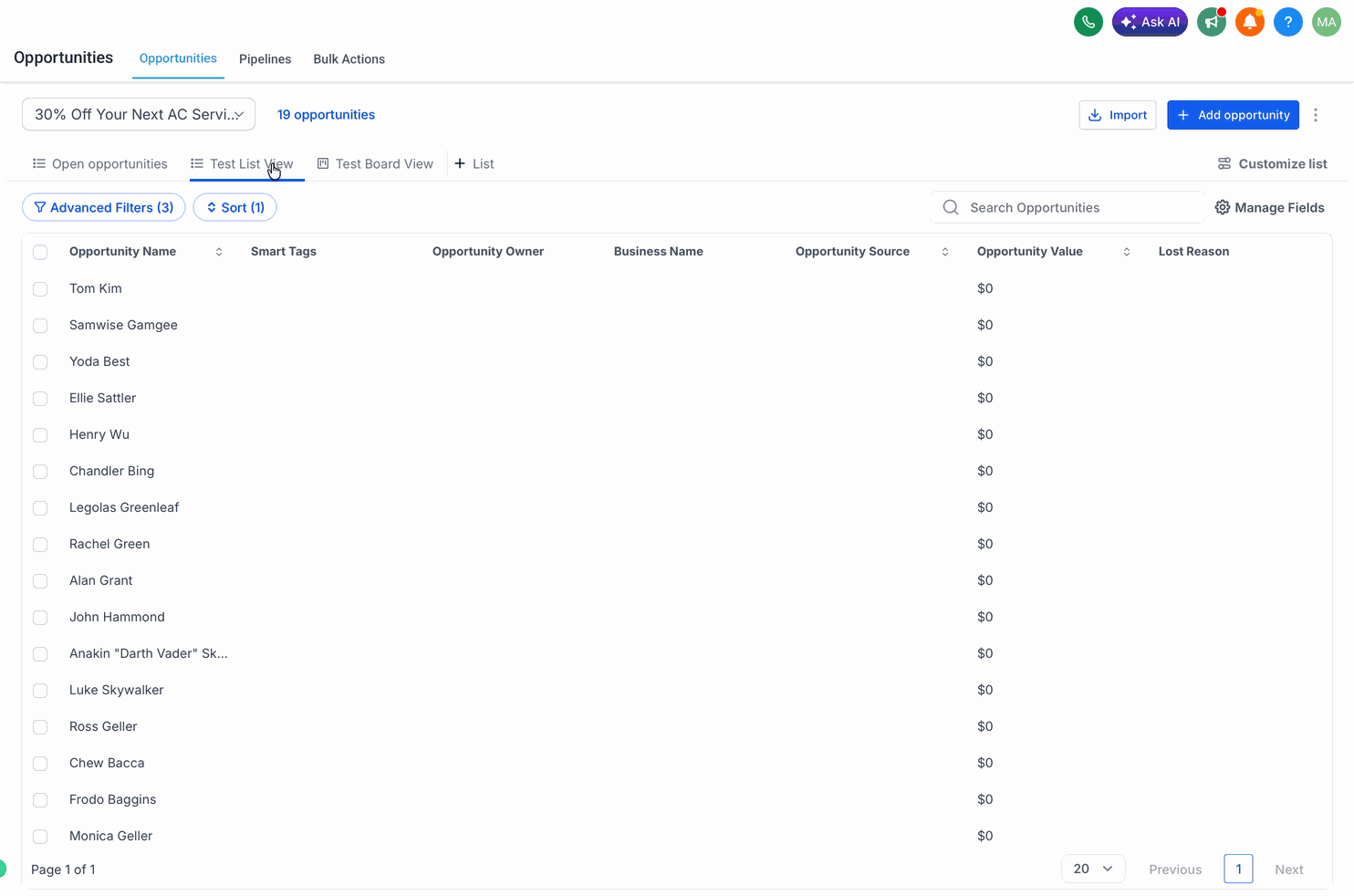Select the Opportunities tab
Viewport: 1354px width, 896px height.
coord(178,58)
